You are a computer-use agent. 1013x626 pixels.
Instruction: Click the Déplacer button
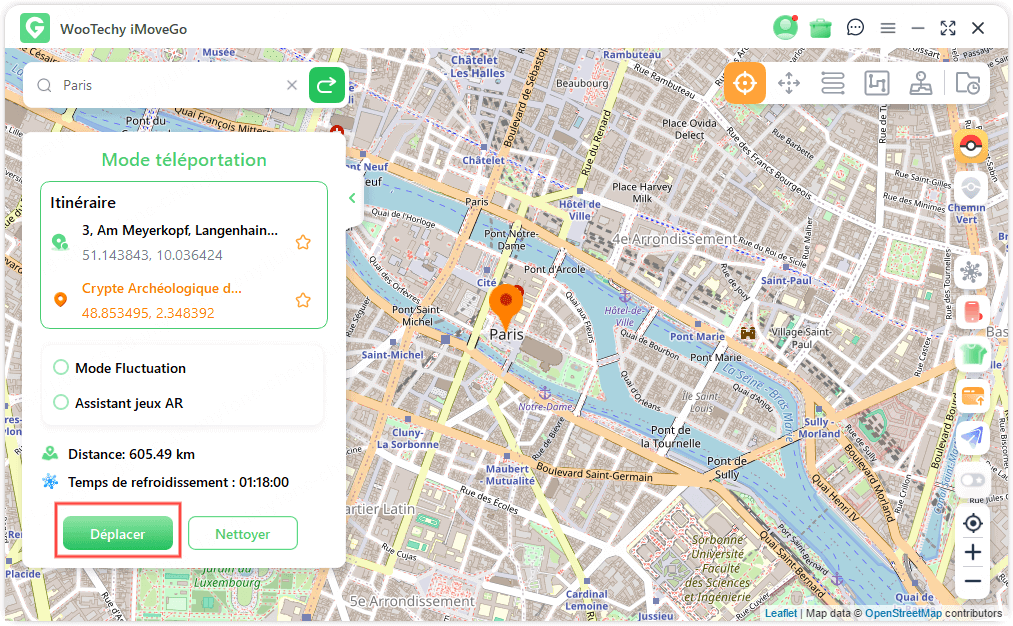click(118, 534)
